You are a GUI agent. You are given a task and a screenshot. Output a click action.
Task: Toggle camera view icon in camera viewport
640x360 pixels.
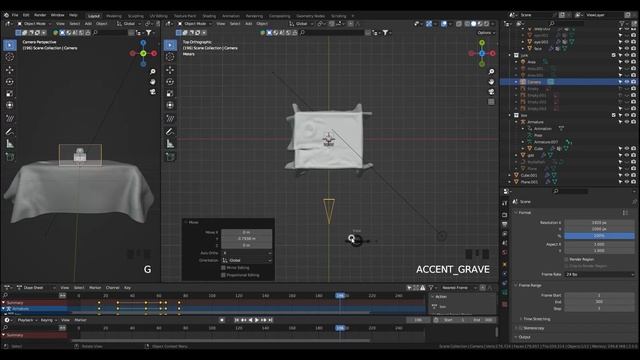click(x=153, y=92)
